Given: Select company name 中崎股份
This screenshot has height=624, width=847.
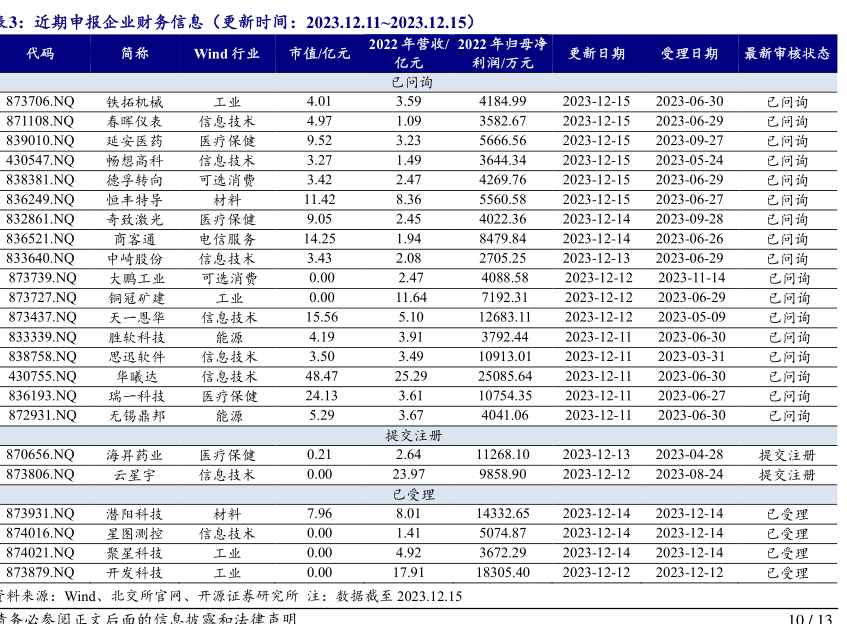Looking at the screenshot, I should coord(135,259).
